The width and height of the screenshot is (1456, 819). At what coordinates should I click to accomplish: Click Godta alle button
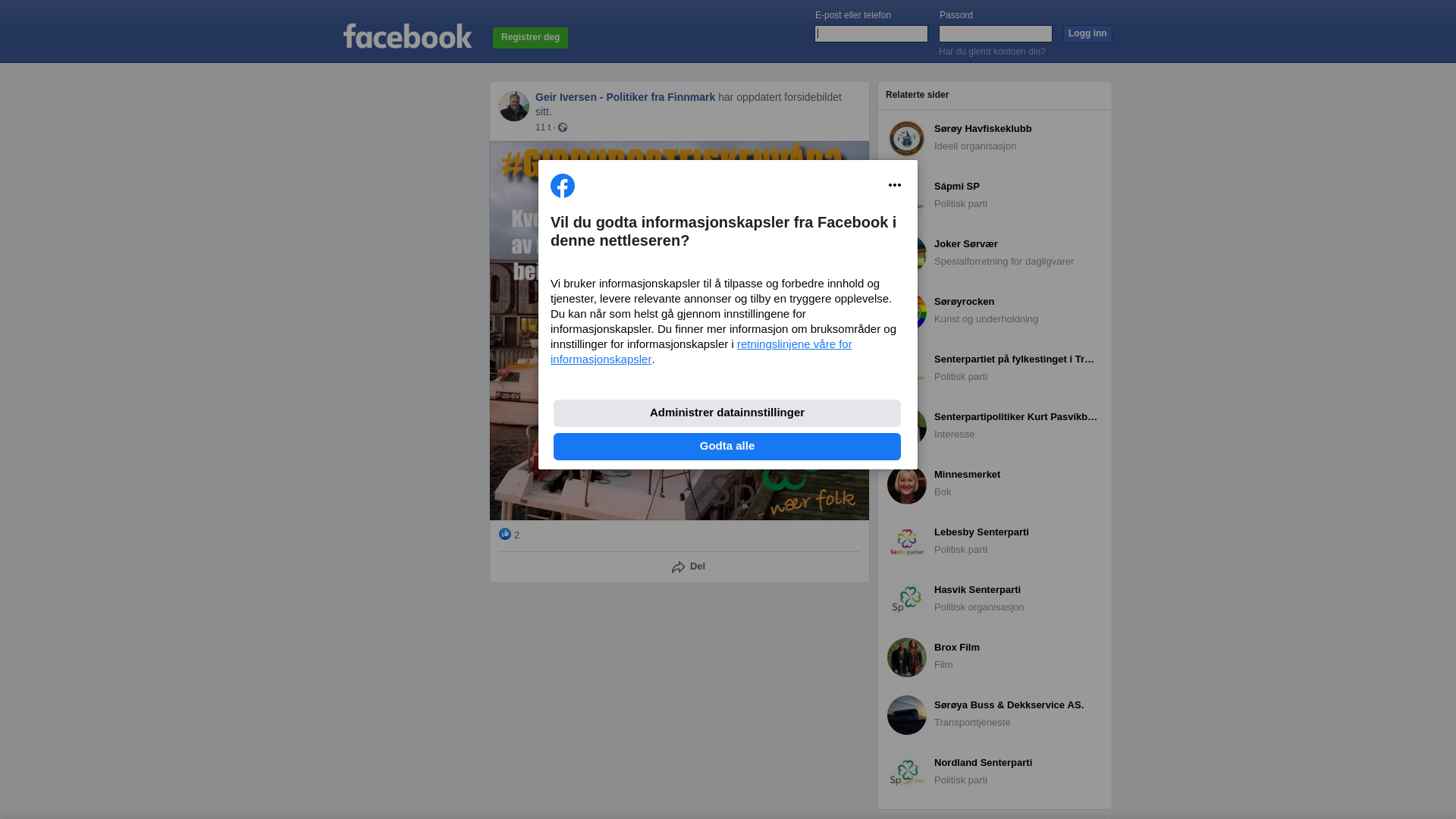pyautogui.click(x=727, y=447)
